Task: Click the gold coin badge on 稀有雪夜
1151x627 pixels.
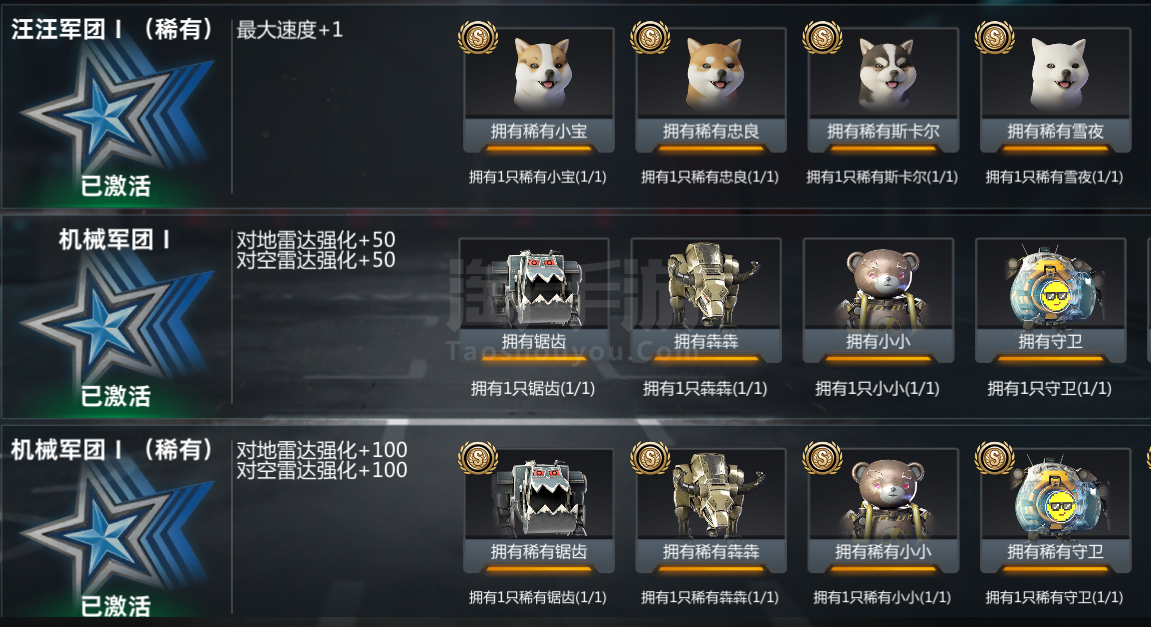Action: click(995, 36)
